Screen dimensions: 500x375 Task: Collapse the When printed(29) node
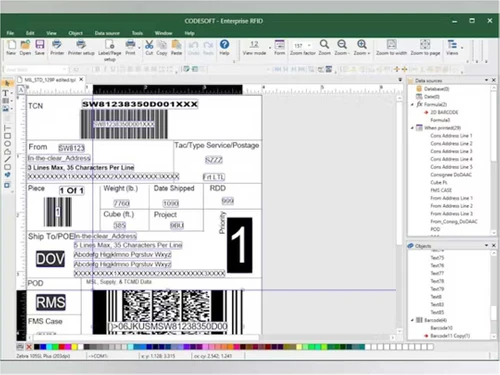[412, 128]
